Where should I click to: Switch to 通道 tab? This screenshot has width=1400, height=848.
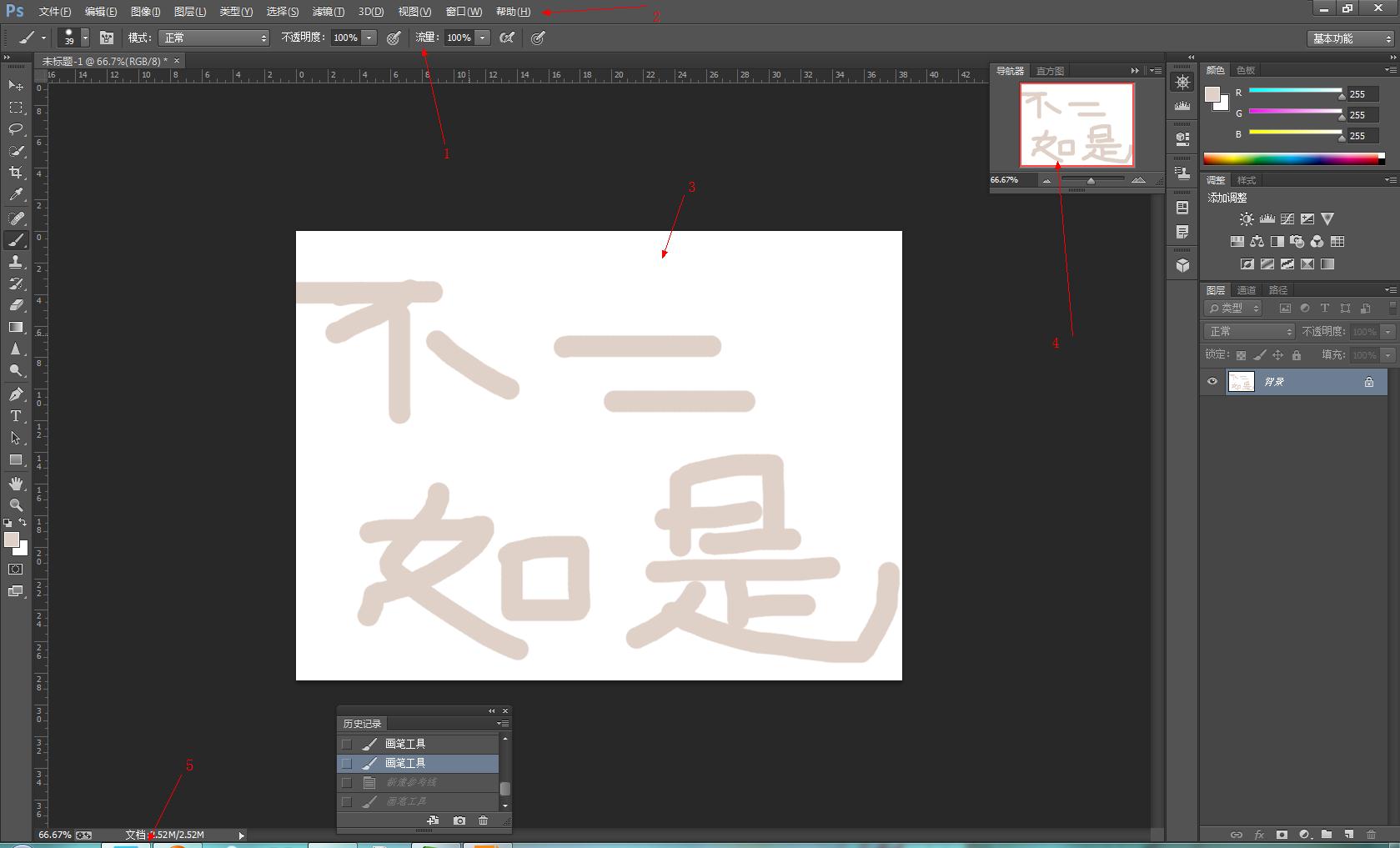click(x=1247, y=290)
